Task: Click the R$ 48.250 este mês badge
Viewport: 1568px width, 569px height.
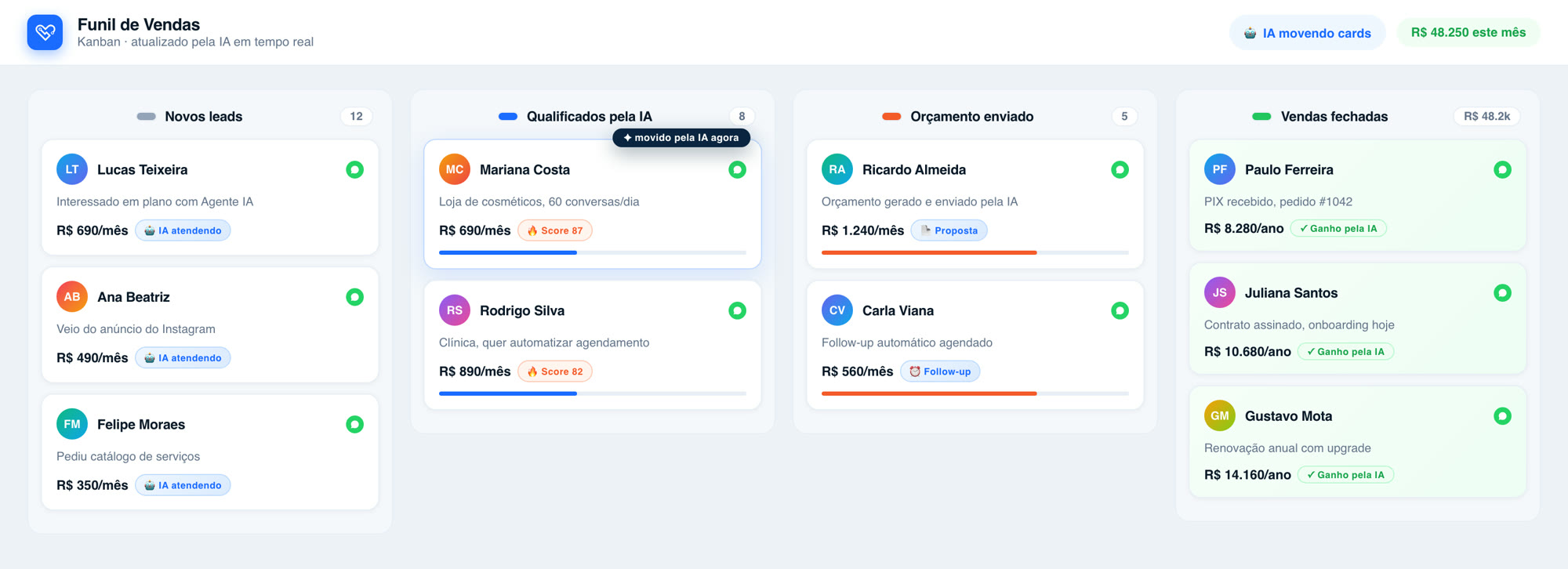Action: (1468, 32)
